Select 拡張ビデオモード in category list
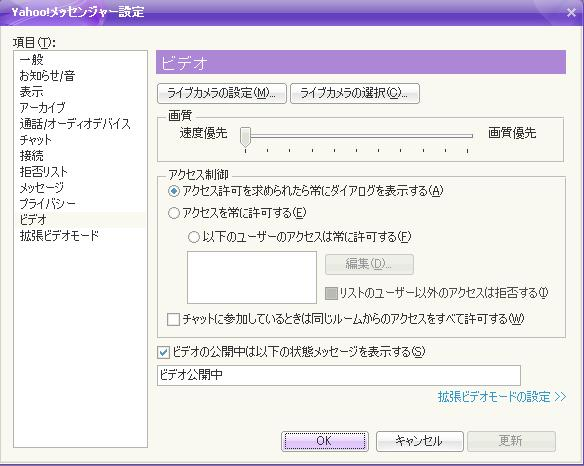This screenshot has width=584, height=466. point(59,236)
